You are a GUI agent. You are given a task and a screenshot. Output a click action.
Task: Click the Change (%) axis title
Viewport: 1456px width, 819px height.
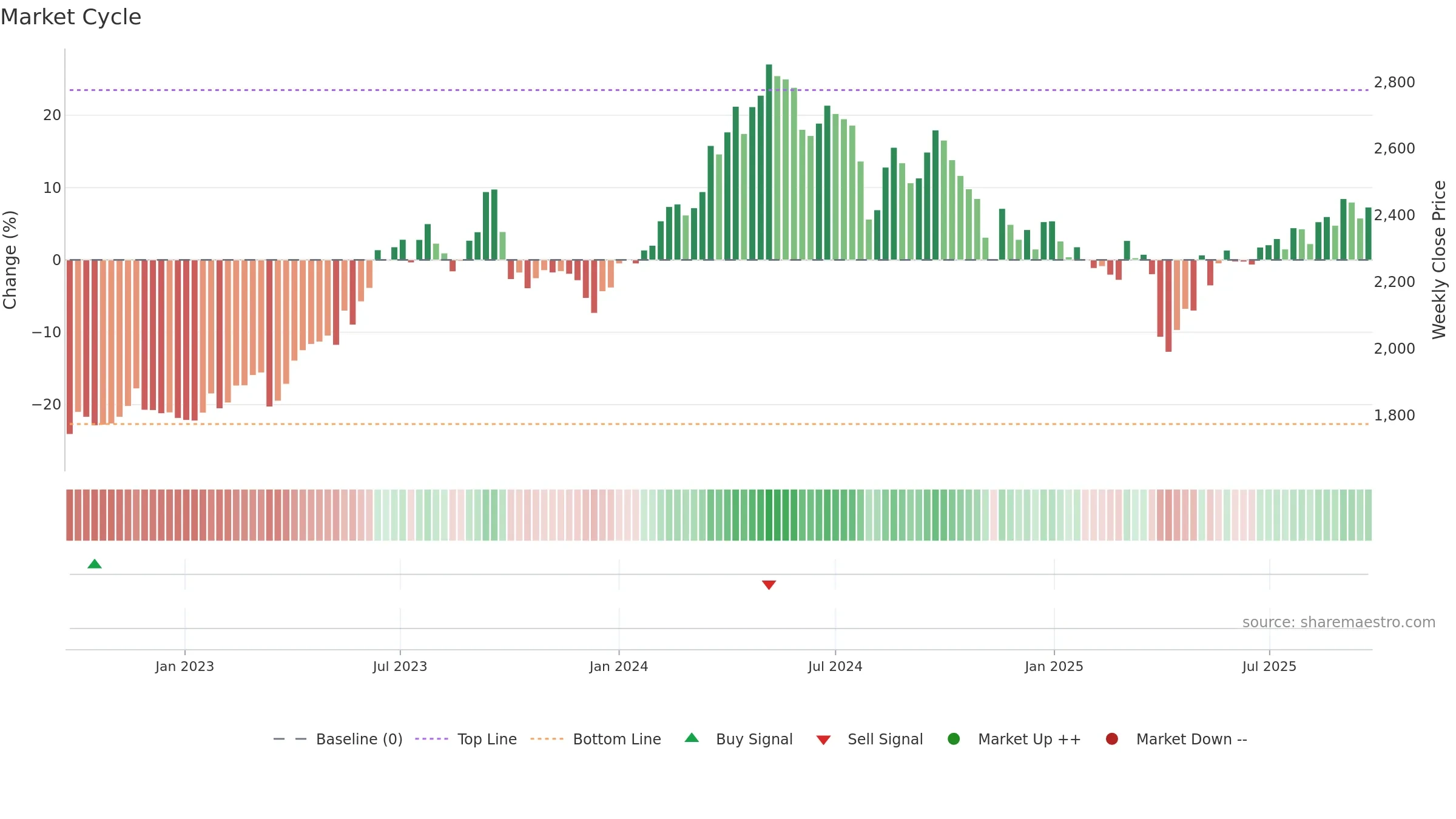pyautogui.click(x=10, y=260)
